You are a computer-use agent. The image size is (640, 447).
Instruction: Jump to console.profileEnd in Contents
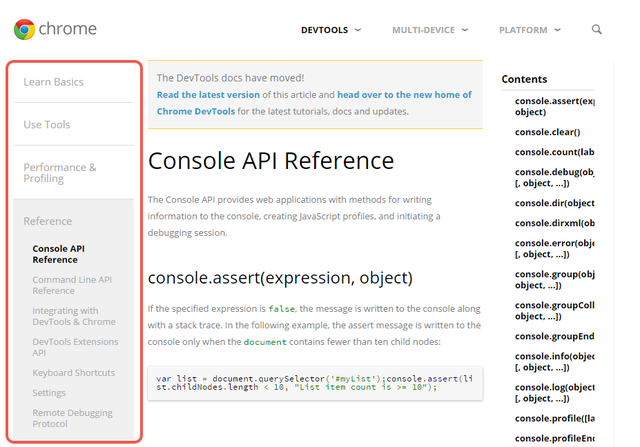pyautogui.click(x=554, y=438)
